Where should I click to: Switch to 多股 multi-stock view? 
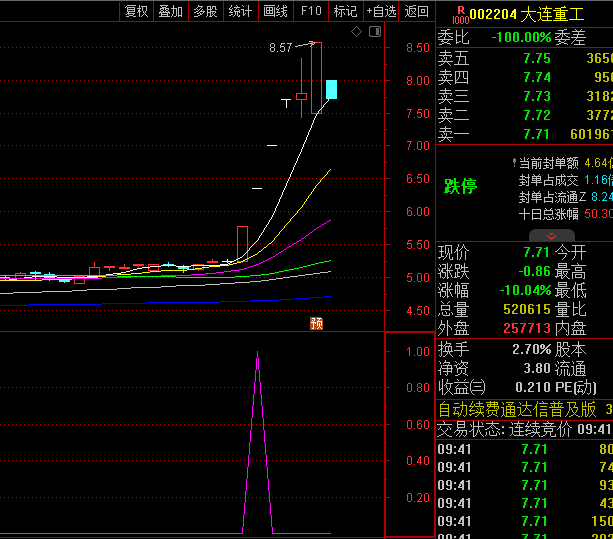pyautogui.click(x=205, y=11)
